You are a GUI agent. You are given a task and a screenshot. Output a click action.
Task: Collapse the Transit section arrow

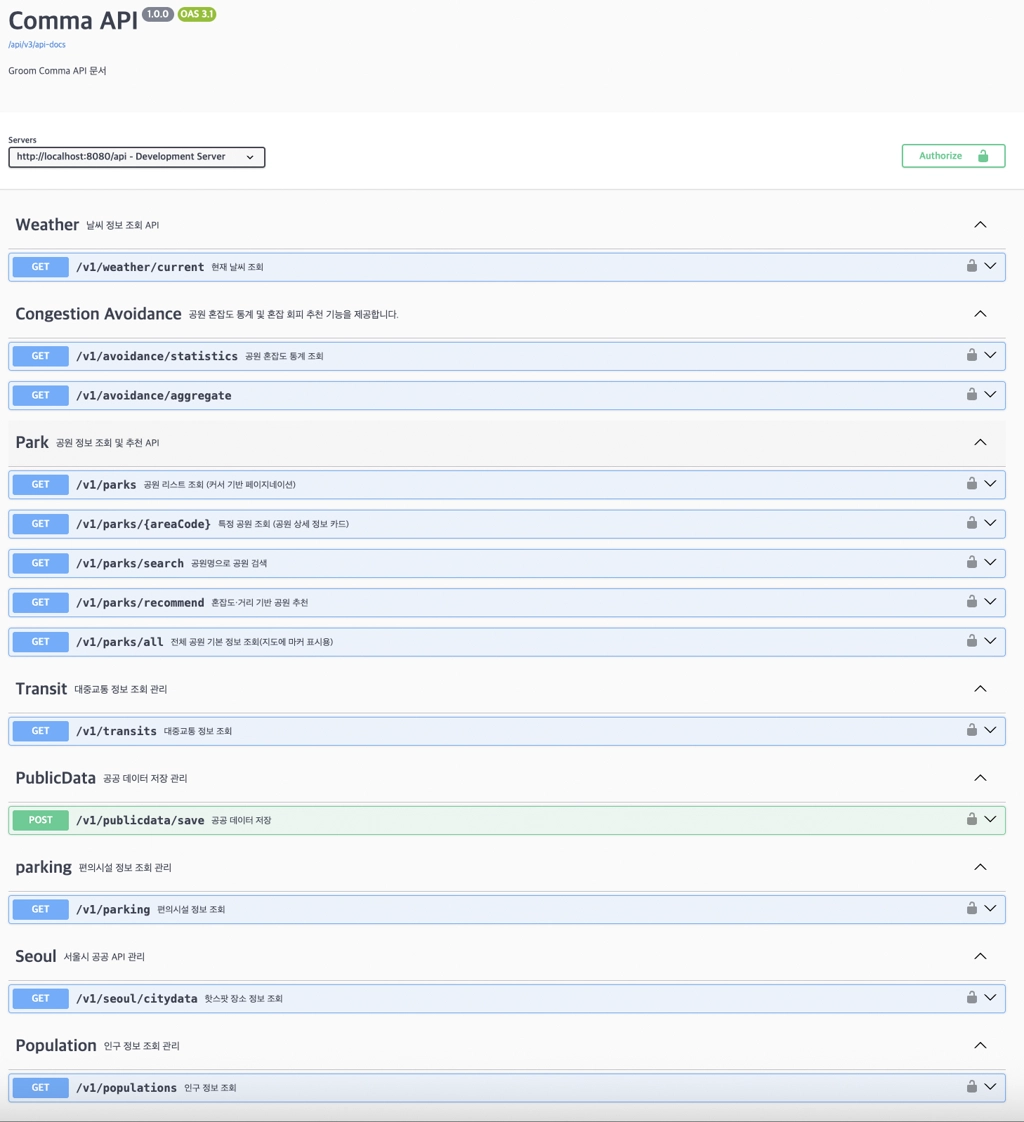(x=980, y=688)
